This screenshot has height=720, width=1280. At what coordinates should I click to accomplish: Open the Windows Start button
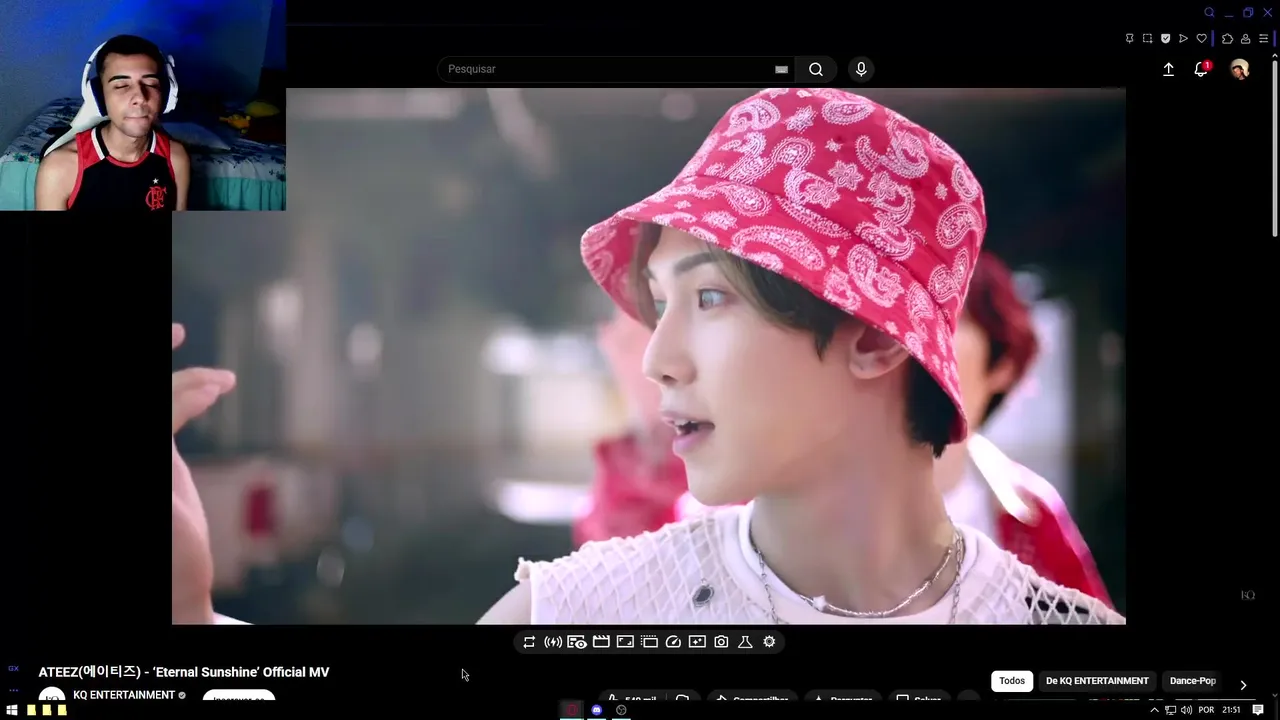(12, 710)
